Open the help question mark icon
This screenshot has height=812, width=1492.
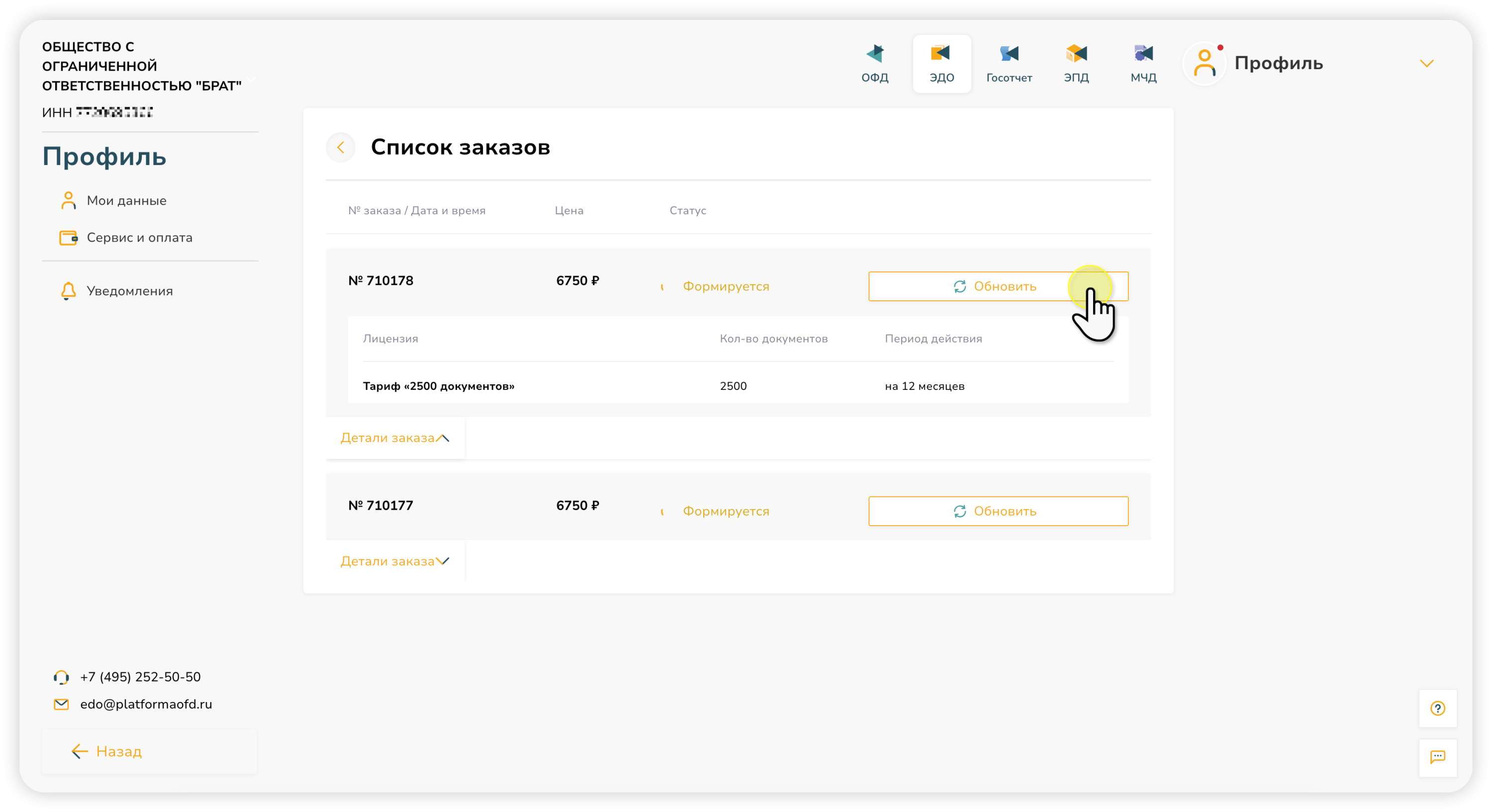1437,708
